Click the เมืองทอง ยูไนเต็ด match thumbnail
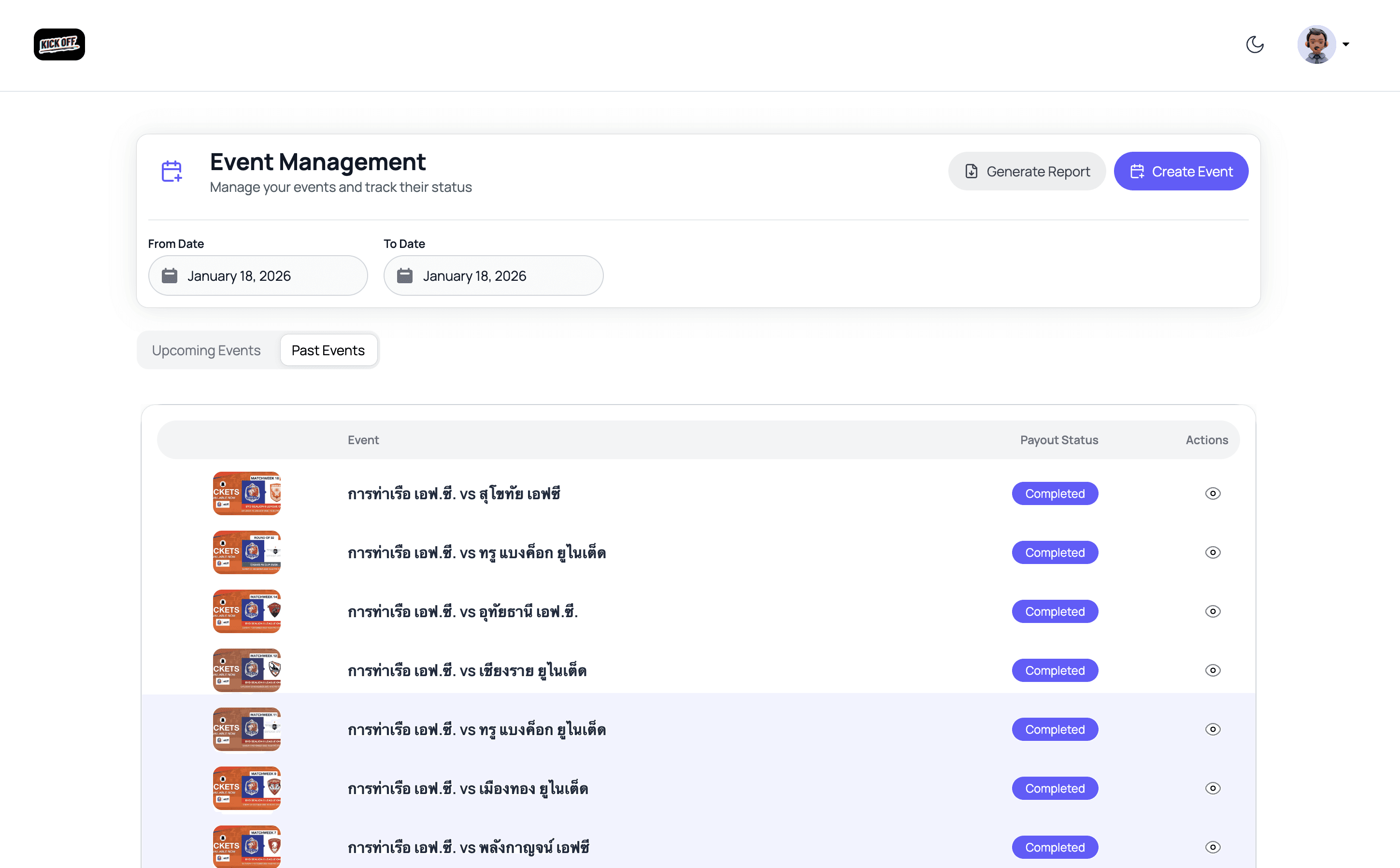The height and width of the screenshot is (868, 1400). click(247, 788)
